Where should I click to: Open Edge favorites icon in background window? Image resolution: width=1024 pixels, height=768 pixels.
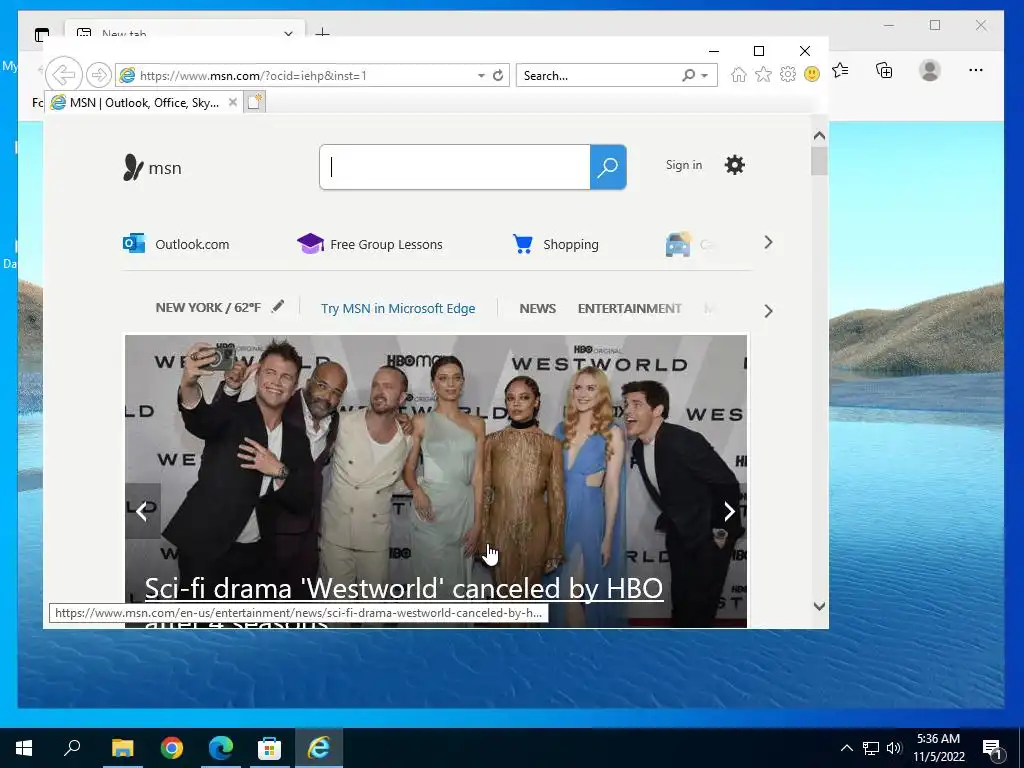(841, 70)
